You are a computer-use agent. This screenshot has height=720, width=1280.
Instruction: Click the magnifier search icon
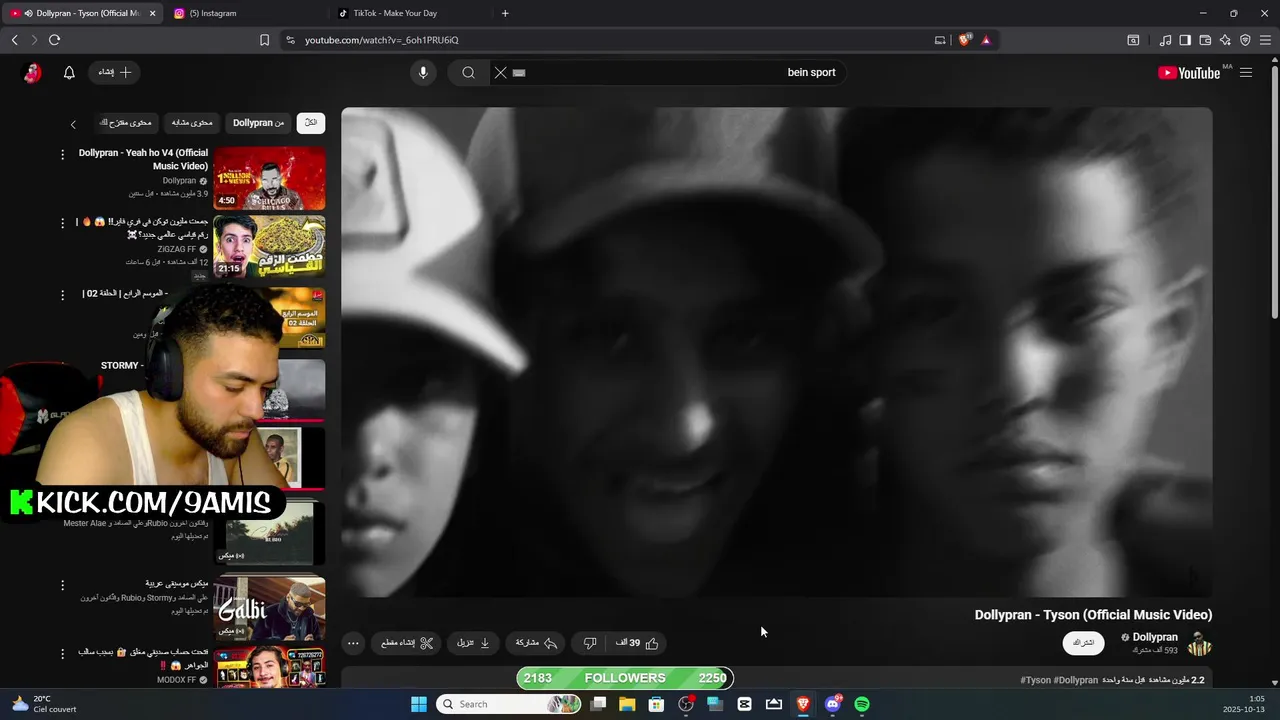pyautogui.click(x=468, y=72)
